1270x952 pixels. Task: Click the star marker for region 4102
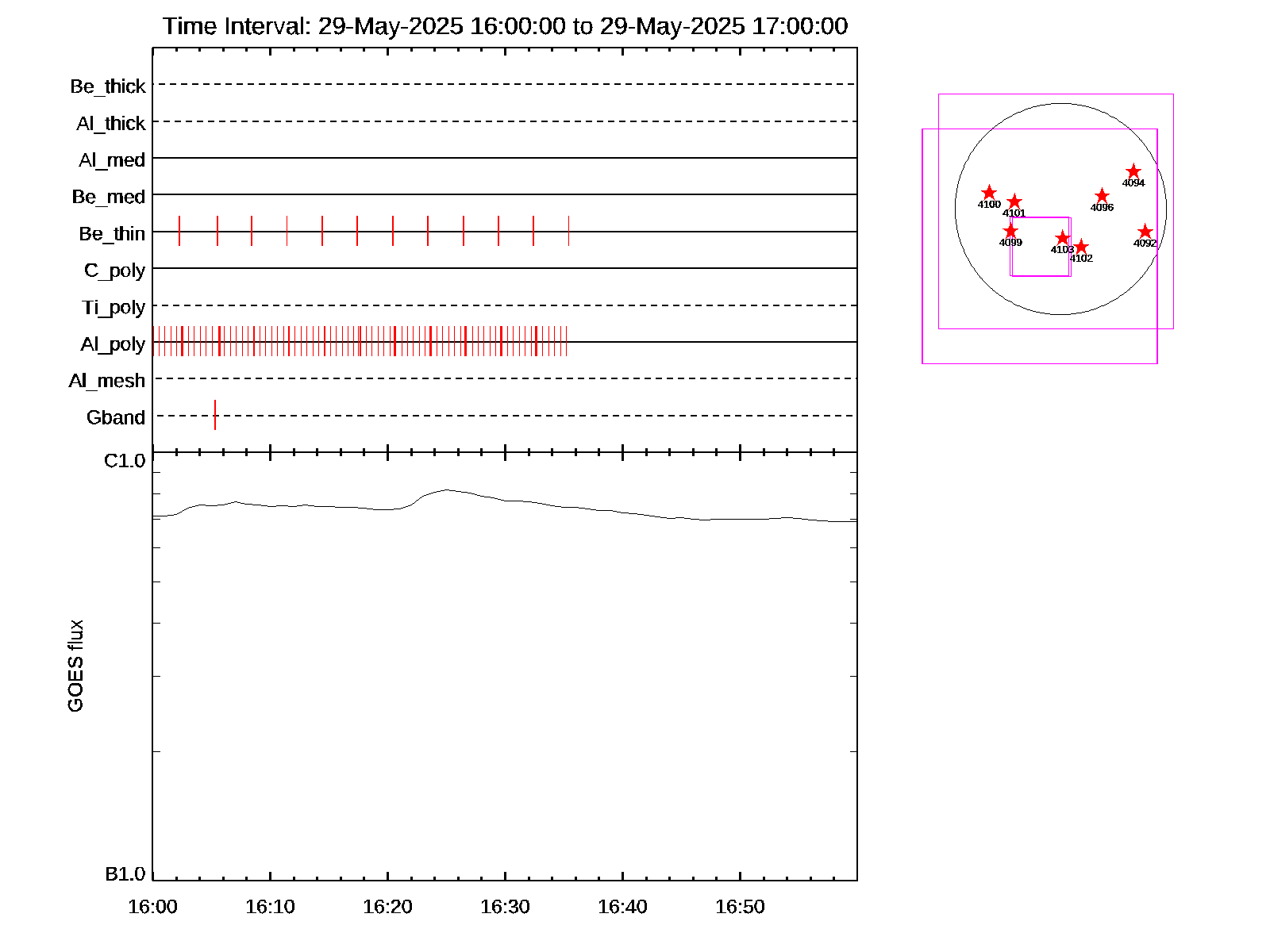[1080, 247]
